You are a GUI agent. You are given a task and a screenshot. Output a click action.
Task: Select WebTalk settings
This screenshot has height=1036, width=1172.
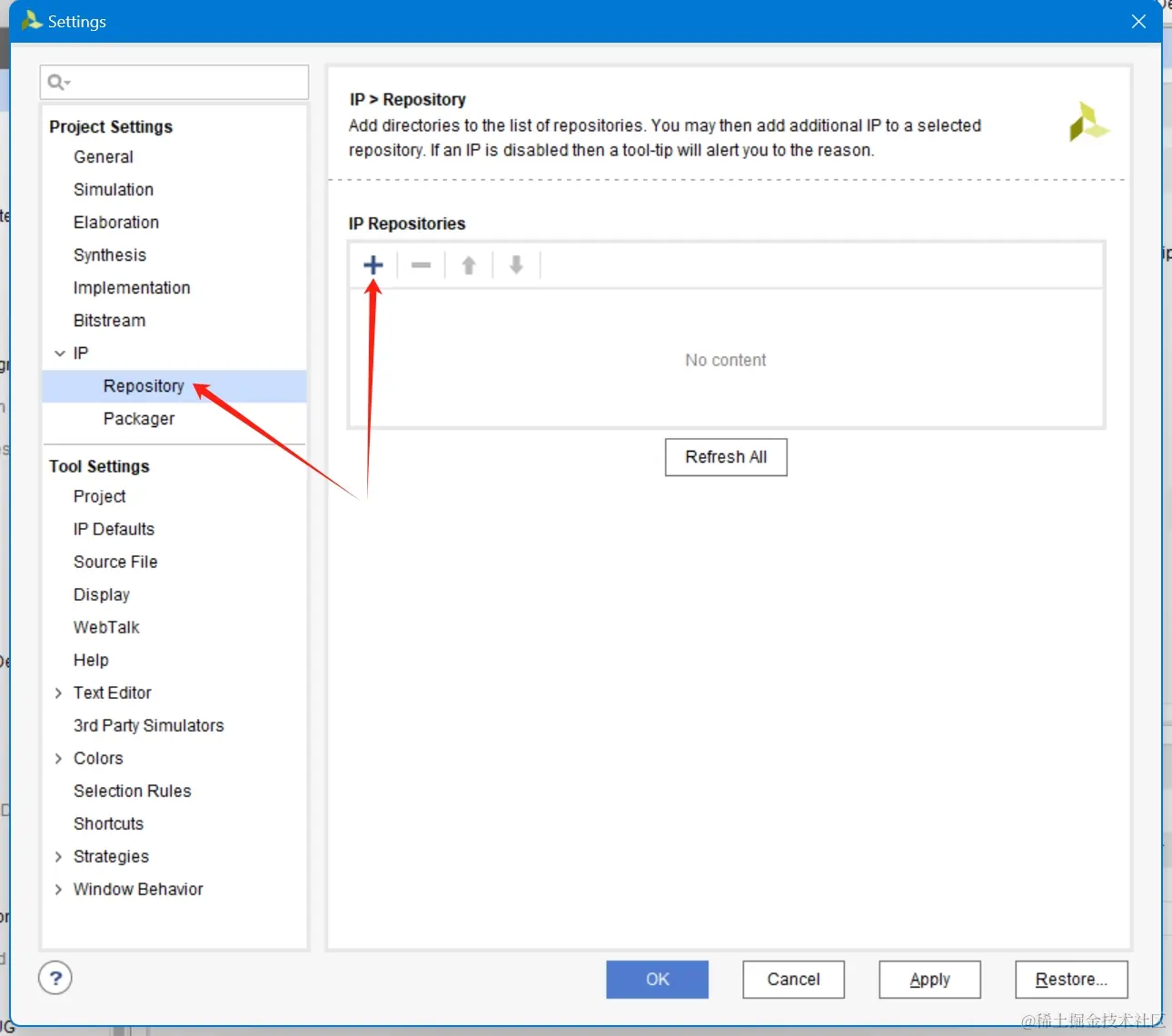coord(106,628)
